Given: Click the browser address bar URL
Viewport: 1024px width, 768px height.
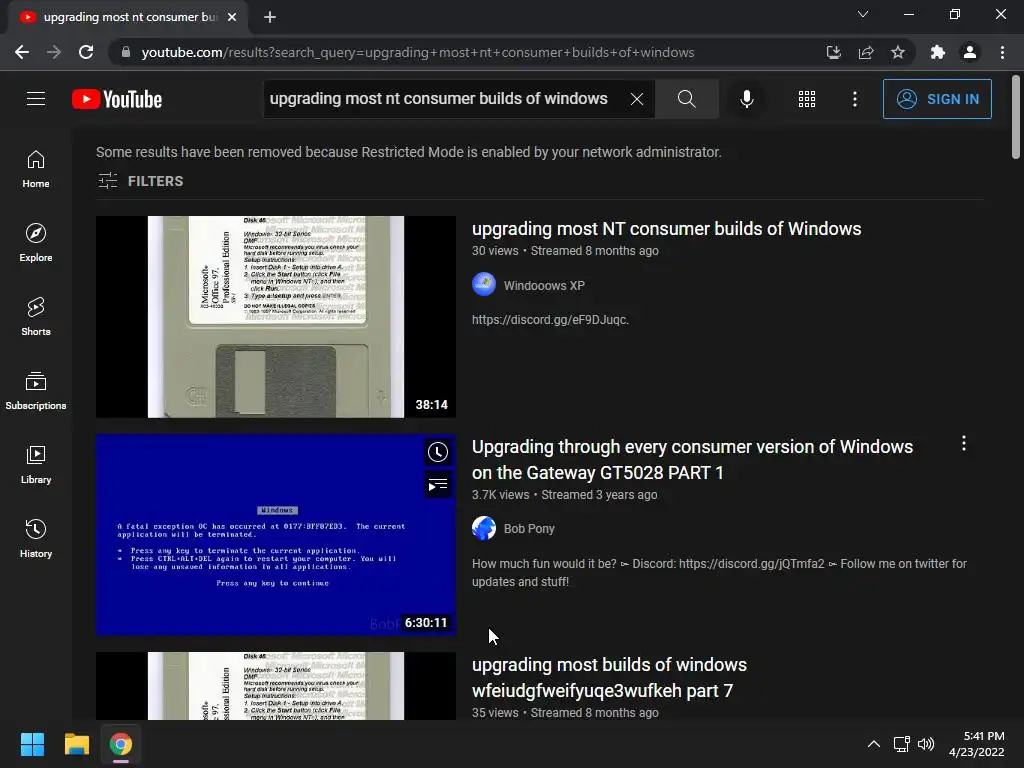Looking at the screenshot, I should 418,52.
